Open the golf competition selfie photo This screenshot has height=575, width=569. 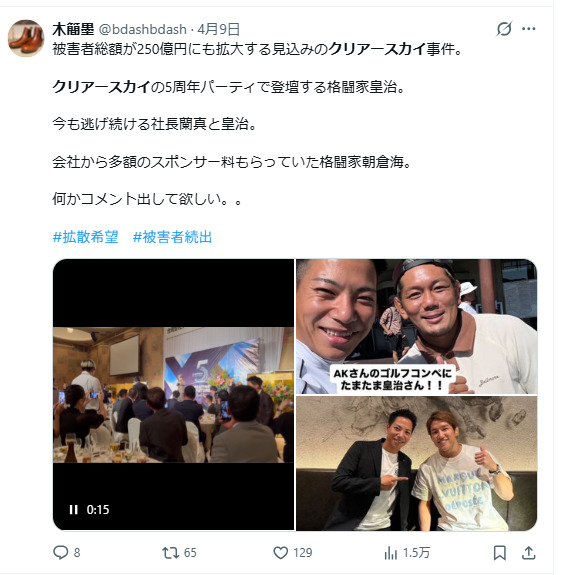pos(416,326)
